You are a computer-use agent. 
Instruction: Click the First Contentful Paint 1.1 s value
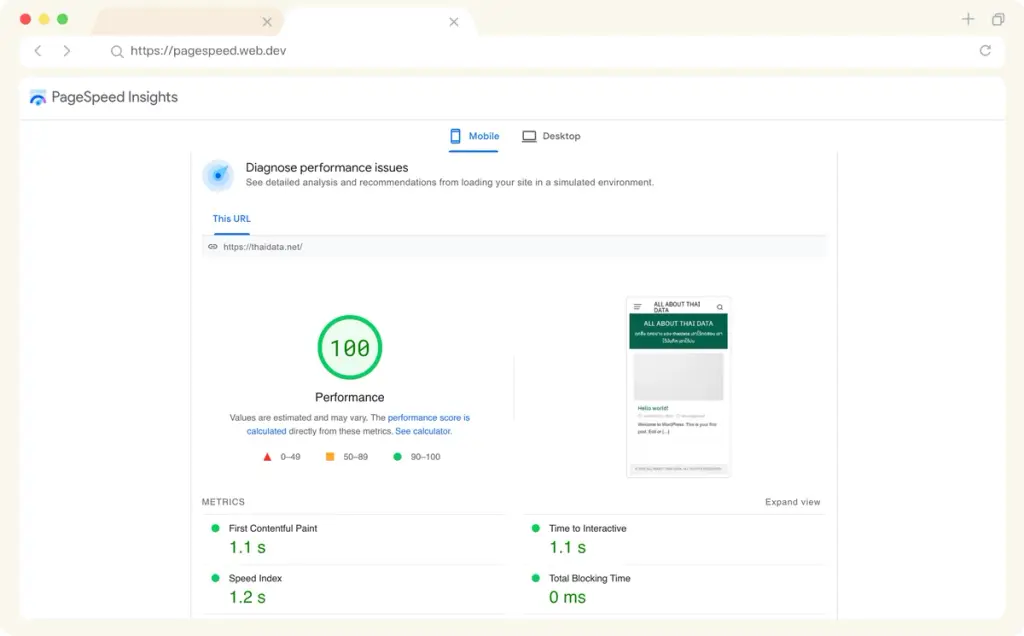(x=248, y=547)
